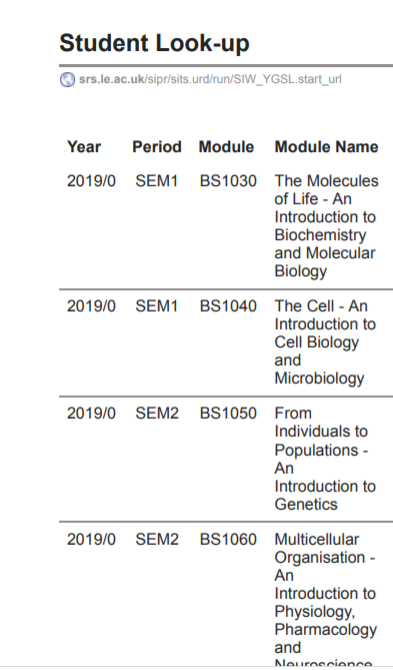Click SEM2 period in BS1050 row

(x=157, y=413)
